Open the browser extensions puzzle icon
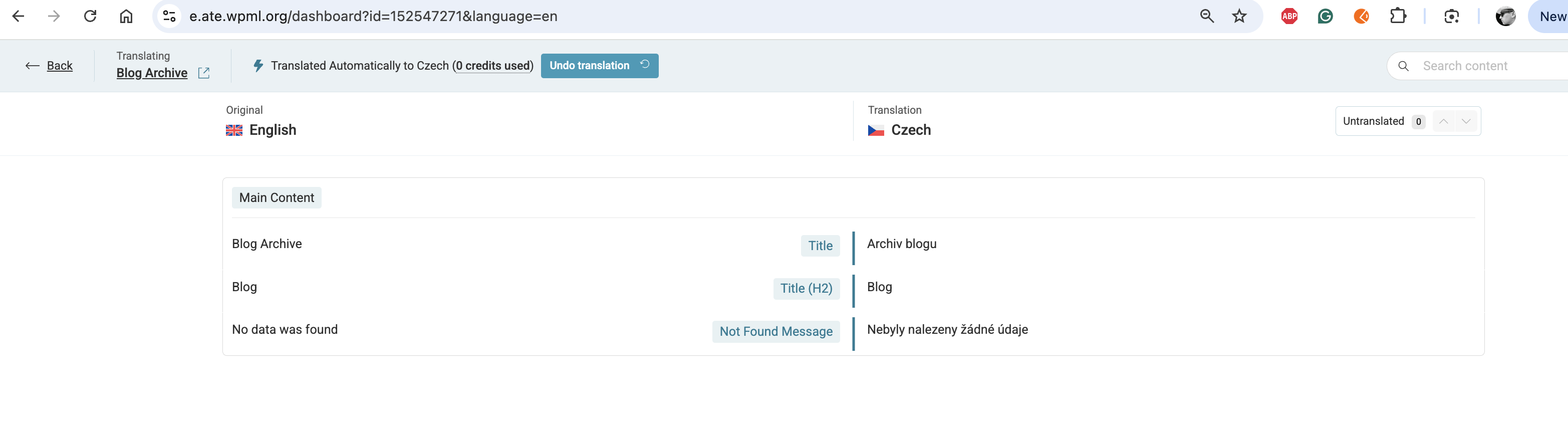Screen dimensions: 1568x424 click(x=1398, y=17)
